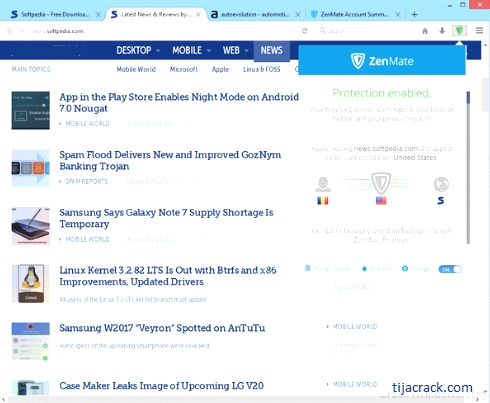
Task: Open the browser home page icon
Action: 425,31
